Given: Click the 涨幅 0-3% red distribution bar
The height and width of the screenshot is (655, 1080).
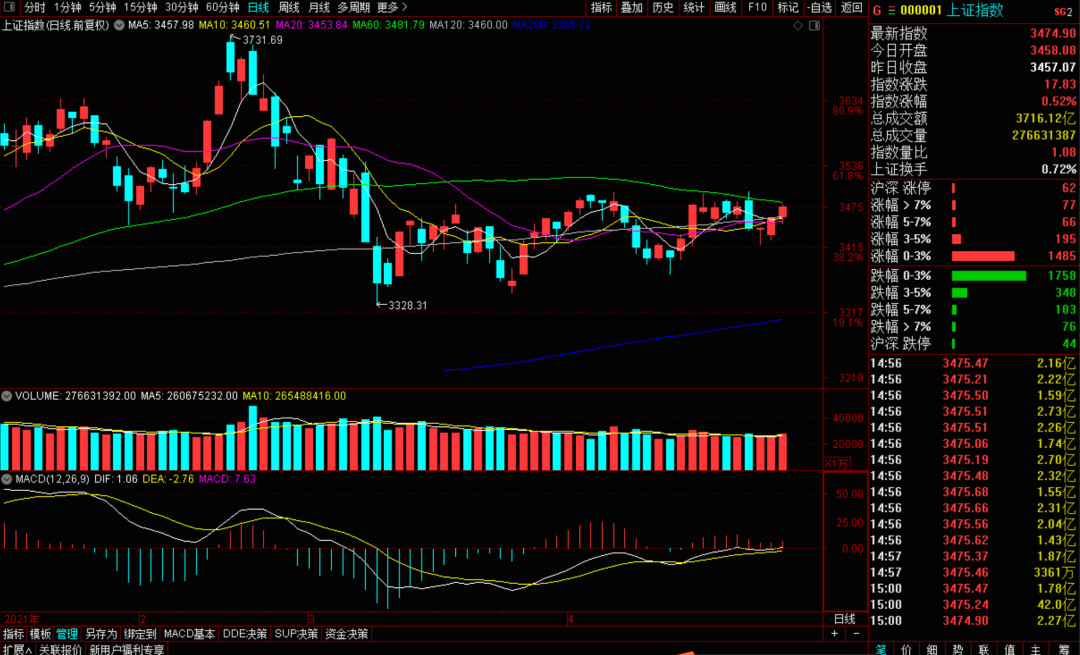Looking at the screenshot, I should [x=983, y=256].
